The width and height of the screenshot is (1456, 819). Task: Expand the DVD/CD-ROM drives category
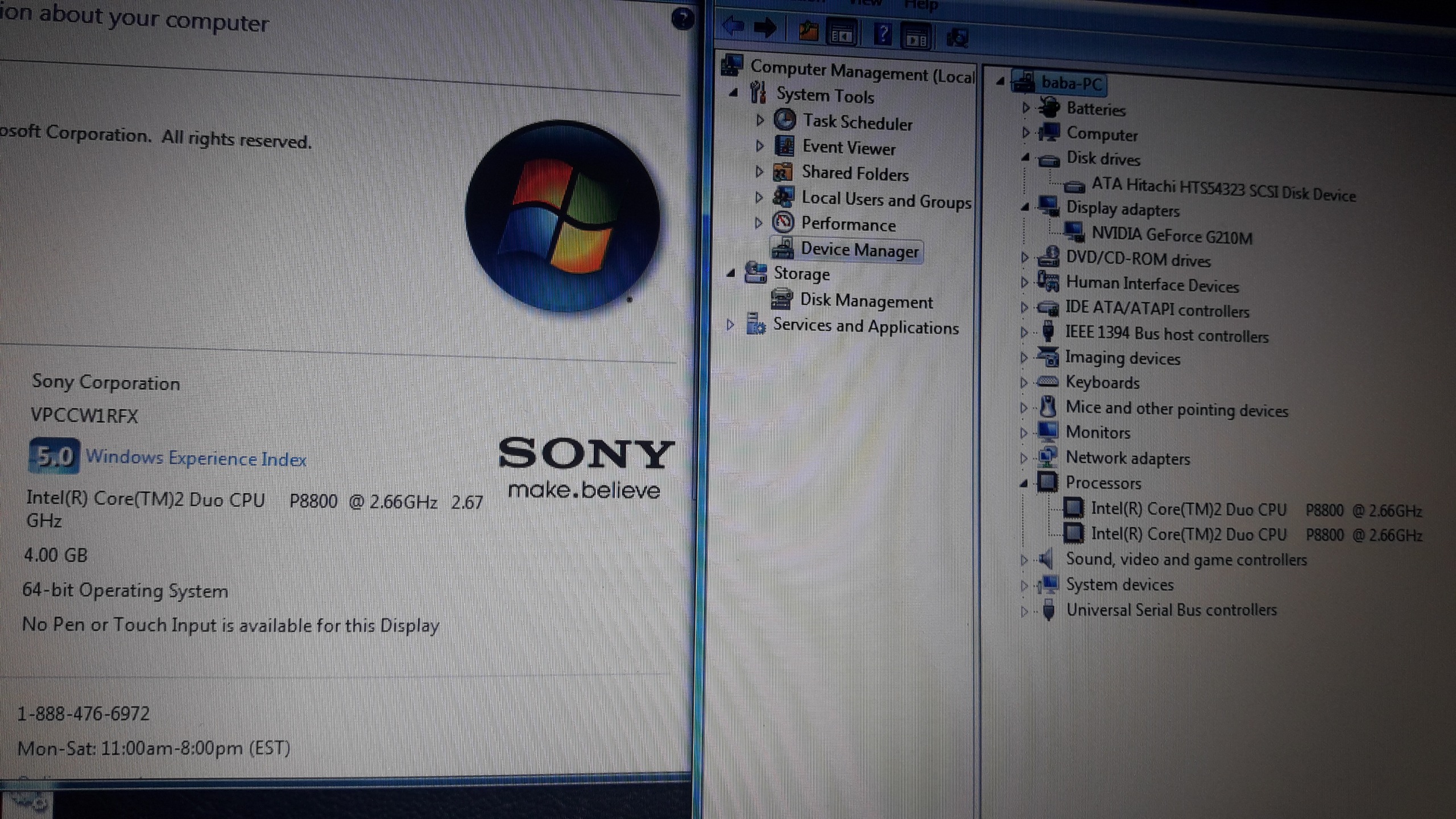click(x=1024, y=257)
